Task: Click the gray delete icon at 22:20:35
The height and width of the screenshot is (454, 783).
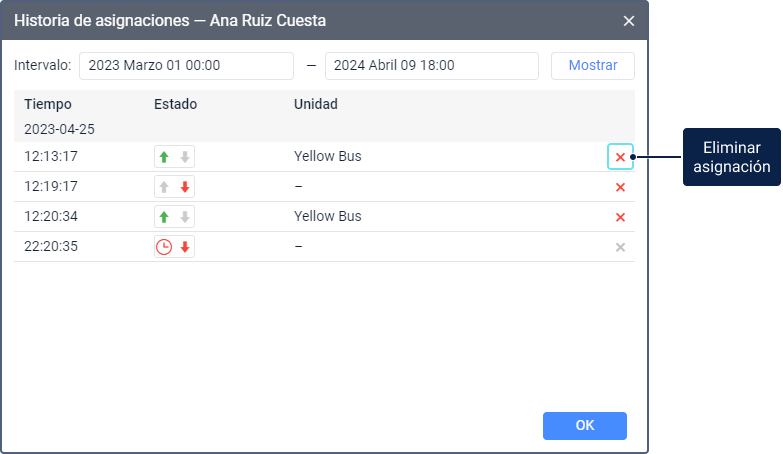Action: (x=620, y=247)
